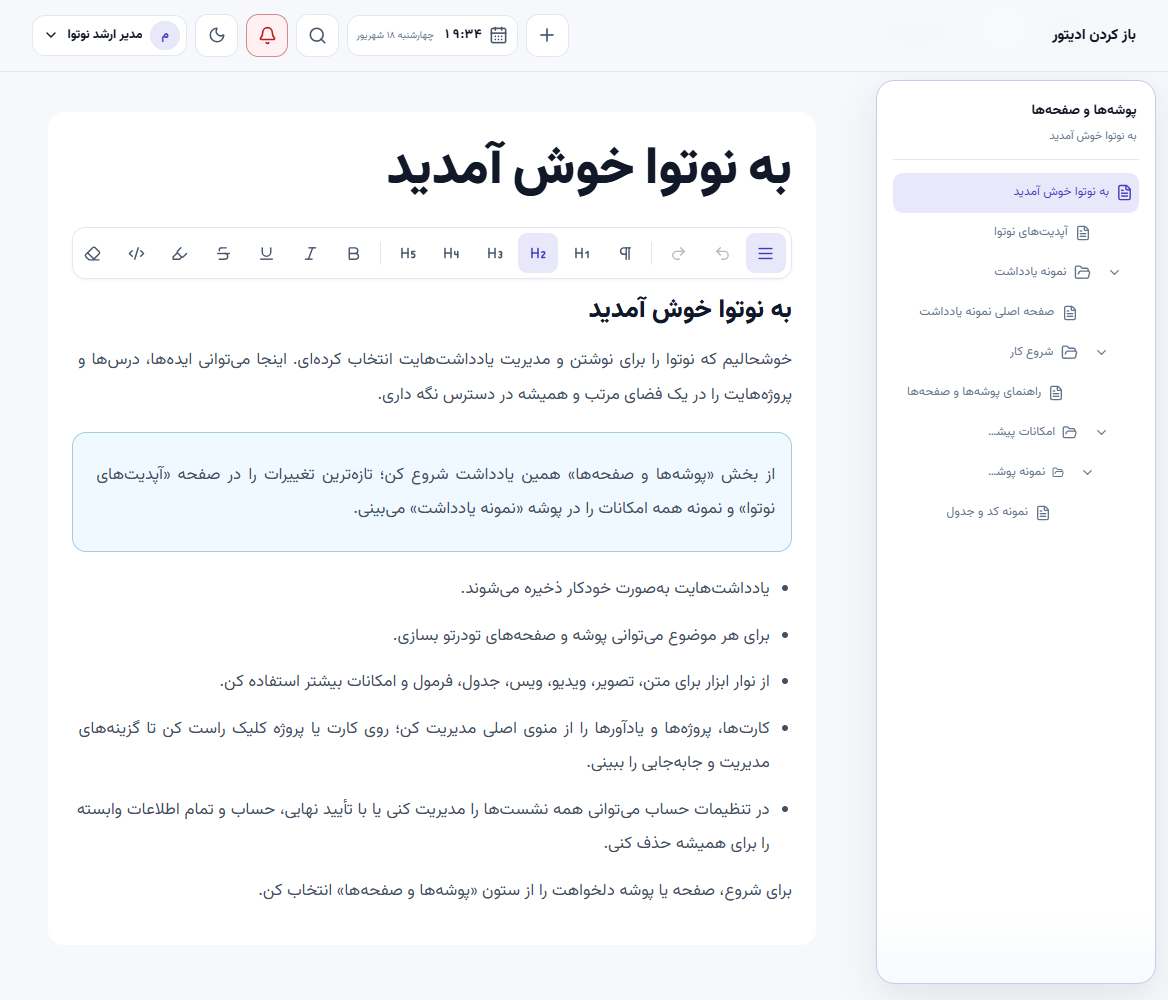1168x1000 pixels.
Task: Open صفحه اصلی نمونه یادداشت page
Action: point(986,311)
